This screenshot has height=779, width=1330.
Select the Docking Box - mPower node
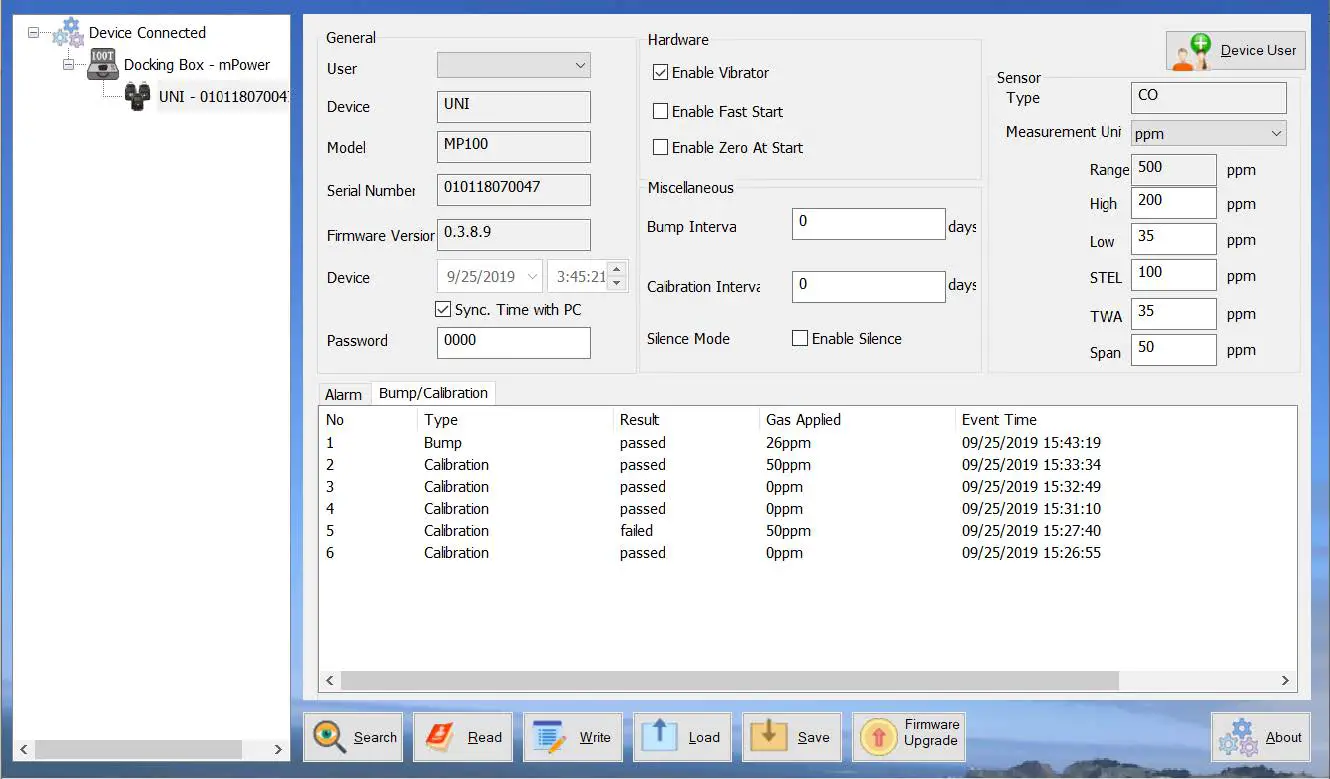click(196, 65)
